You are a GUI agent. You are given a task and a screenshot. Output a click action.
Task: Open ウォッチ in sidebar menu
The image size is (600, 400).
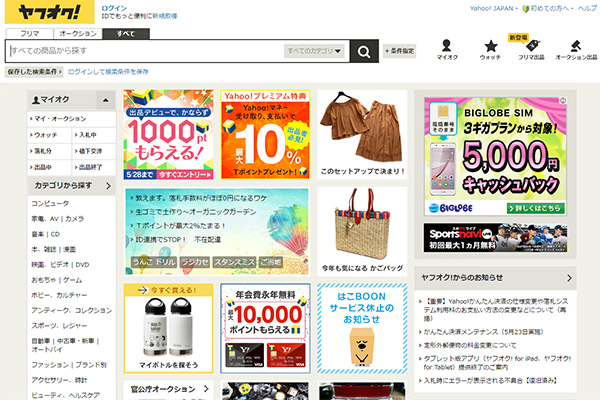(49, 135)
